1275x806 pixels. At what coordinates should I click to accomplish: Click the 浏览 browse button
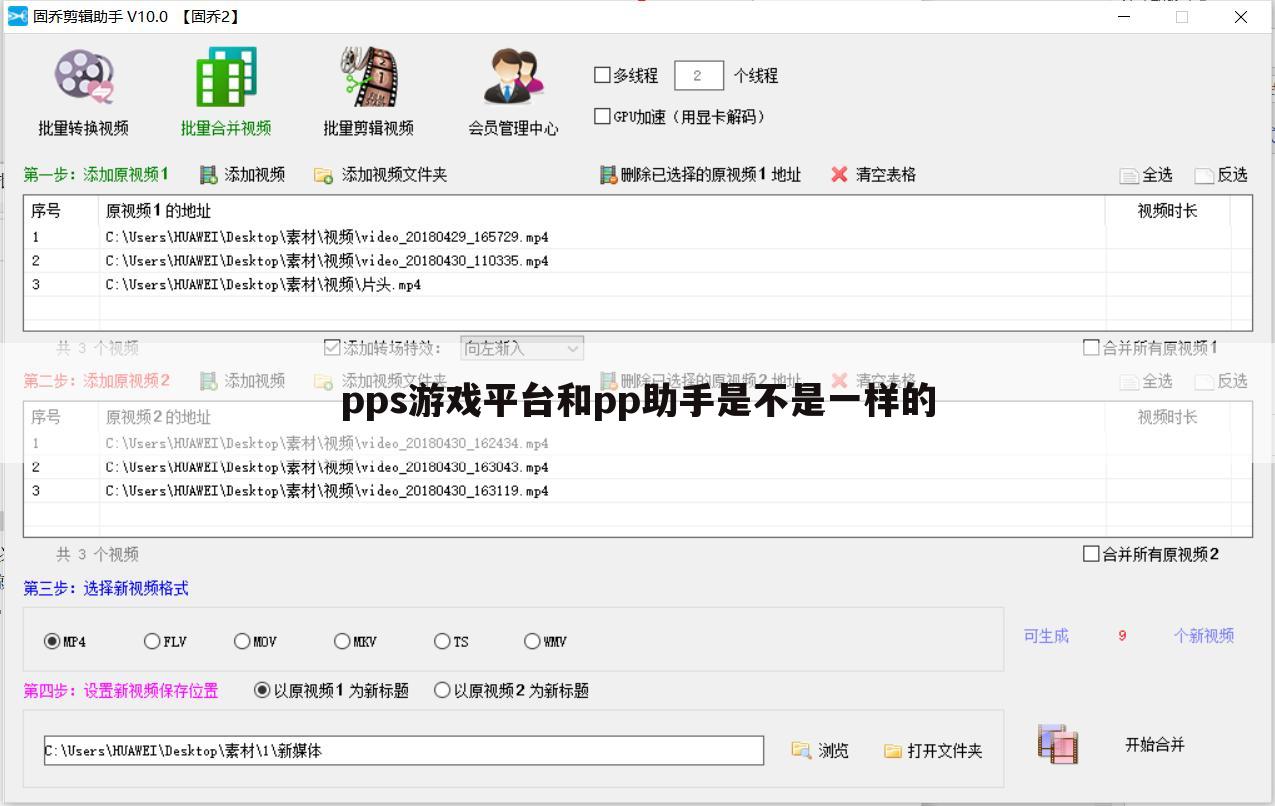coord(820,750)
